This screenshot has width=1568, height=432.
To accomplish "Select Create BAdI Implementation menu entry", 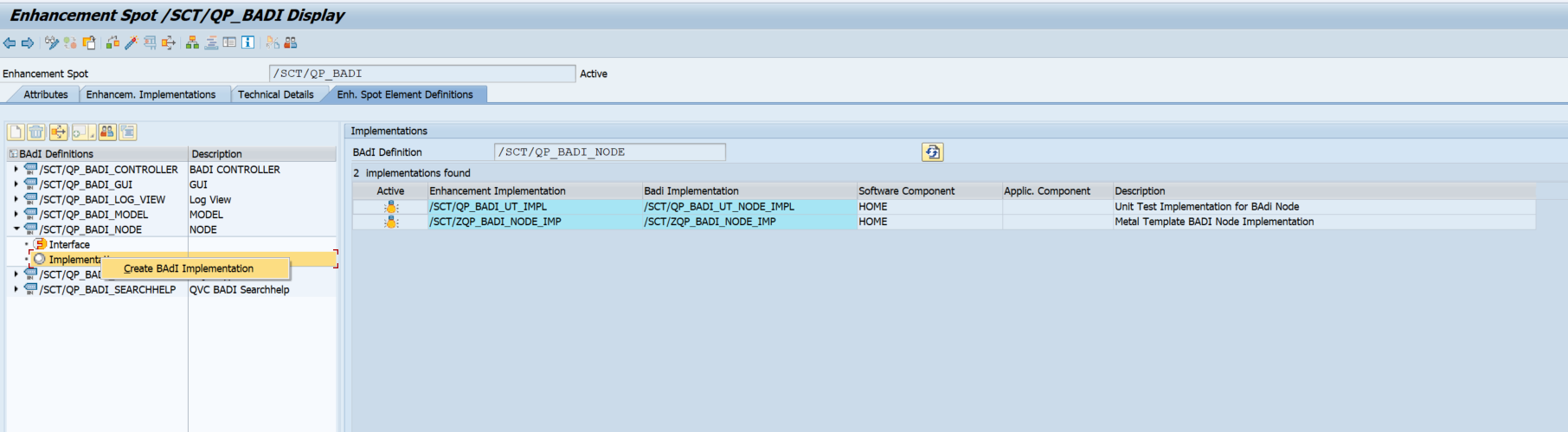I will click(189, 269).
